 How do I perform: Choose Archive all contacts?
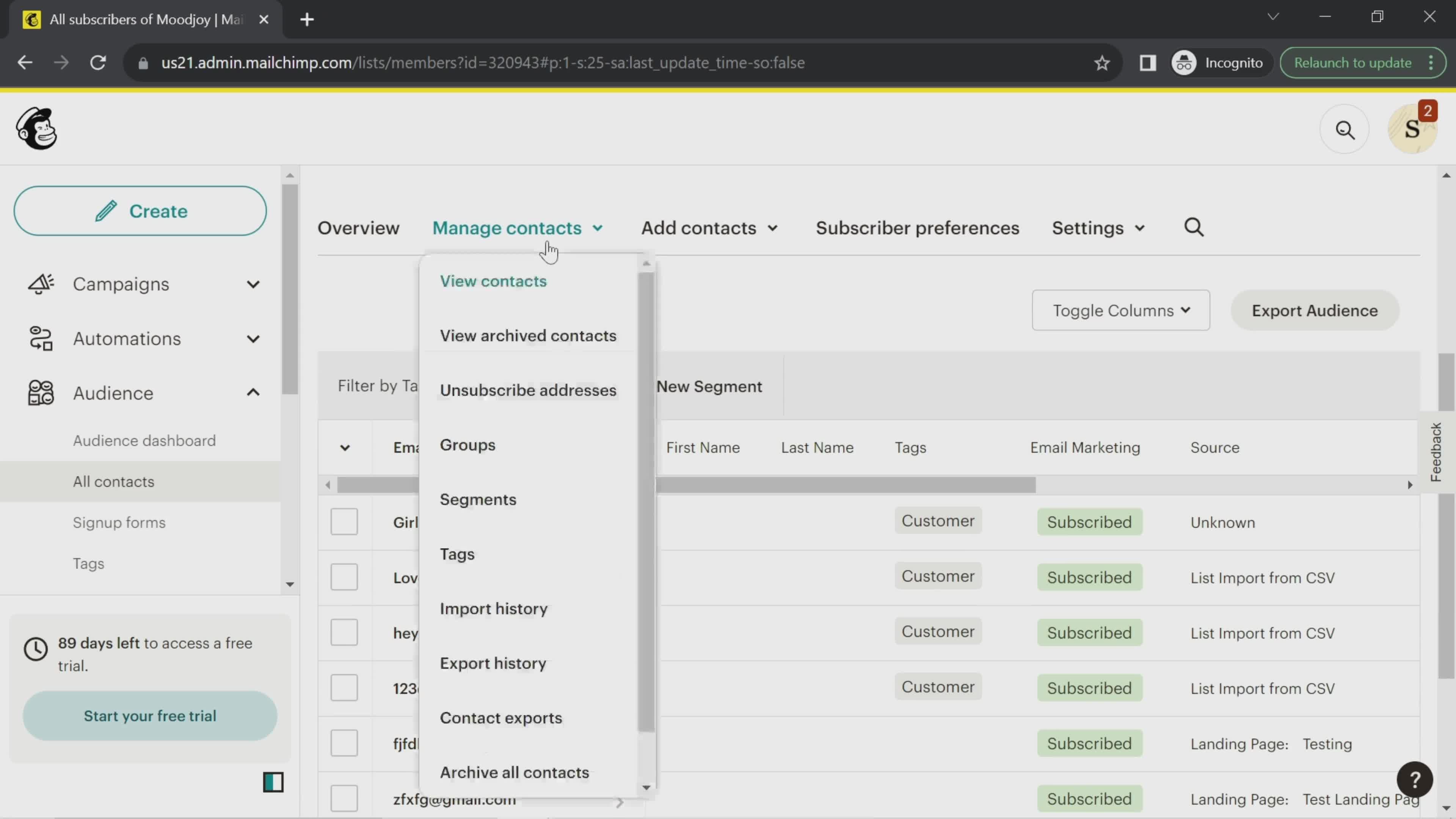click(515, 773)
